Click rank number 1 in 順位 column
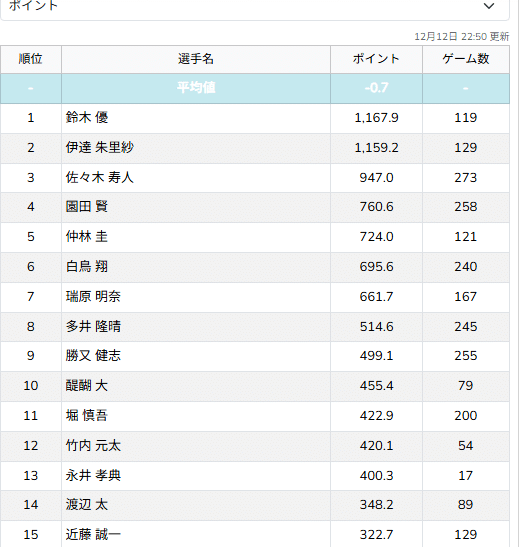This screenshot has height=547, width=519. tap(31, 118)
